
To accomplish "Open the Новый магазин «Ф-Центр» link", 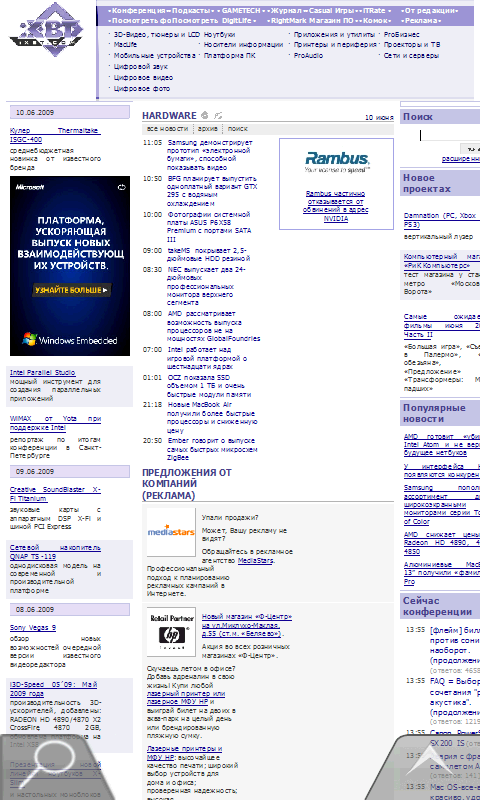I will pyautogui.click(x=247, y=626).
